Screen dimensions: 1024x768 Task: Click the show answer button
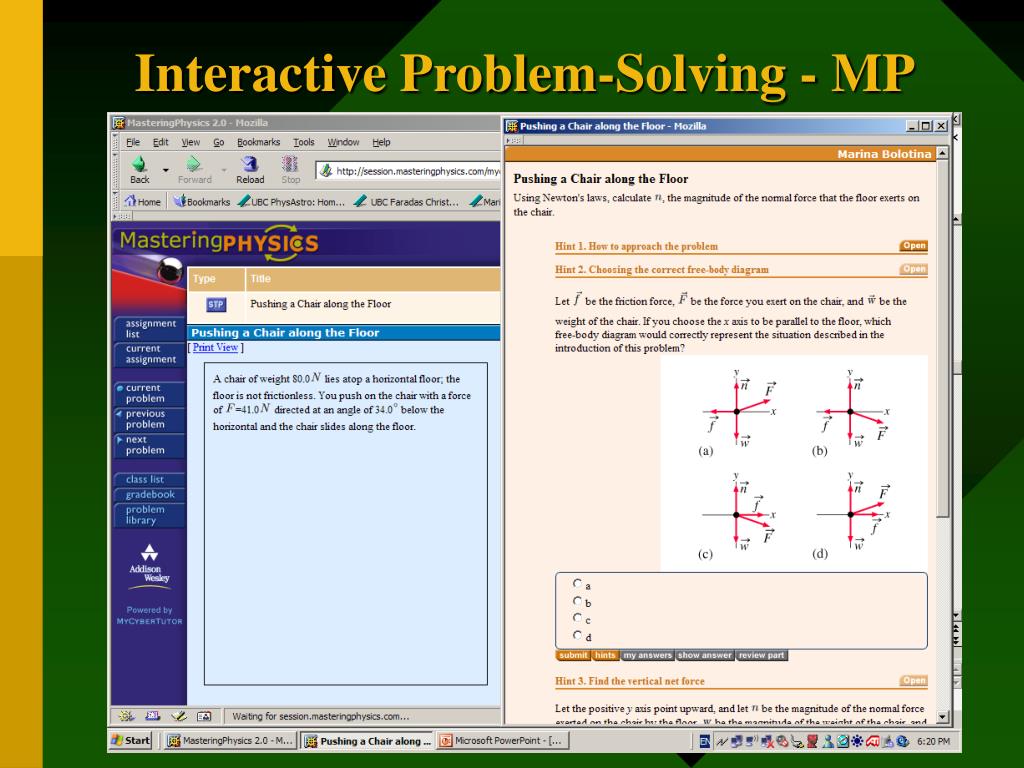tap(705, 655)
